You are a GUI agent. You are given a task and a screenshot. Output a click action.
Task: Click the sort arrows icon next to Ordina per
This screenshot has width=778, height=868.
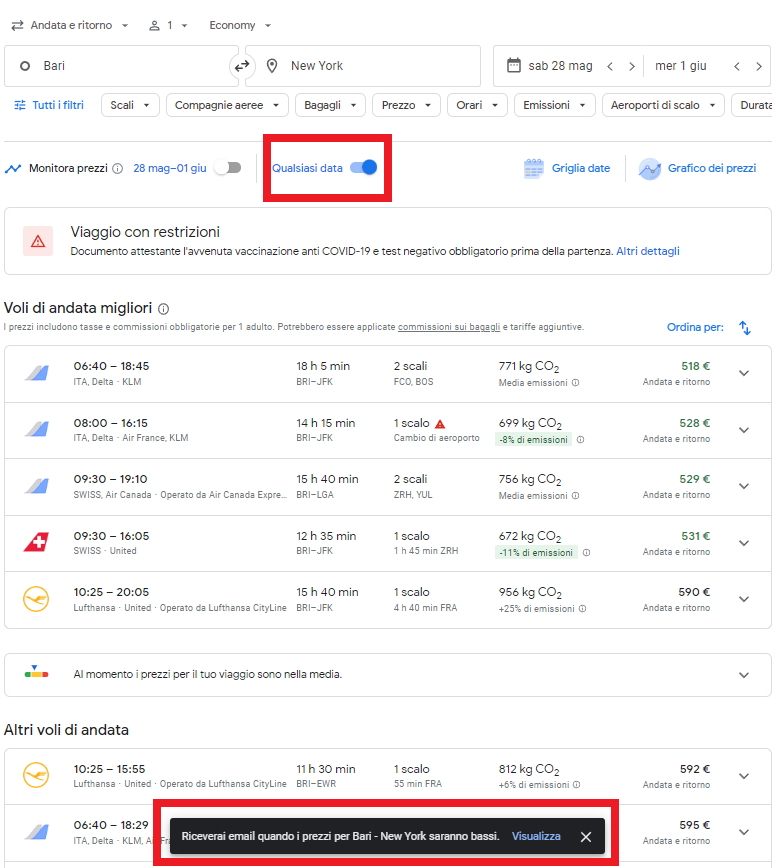(x=745, y=328)
